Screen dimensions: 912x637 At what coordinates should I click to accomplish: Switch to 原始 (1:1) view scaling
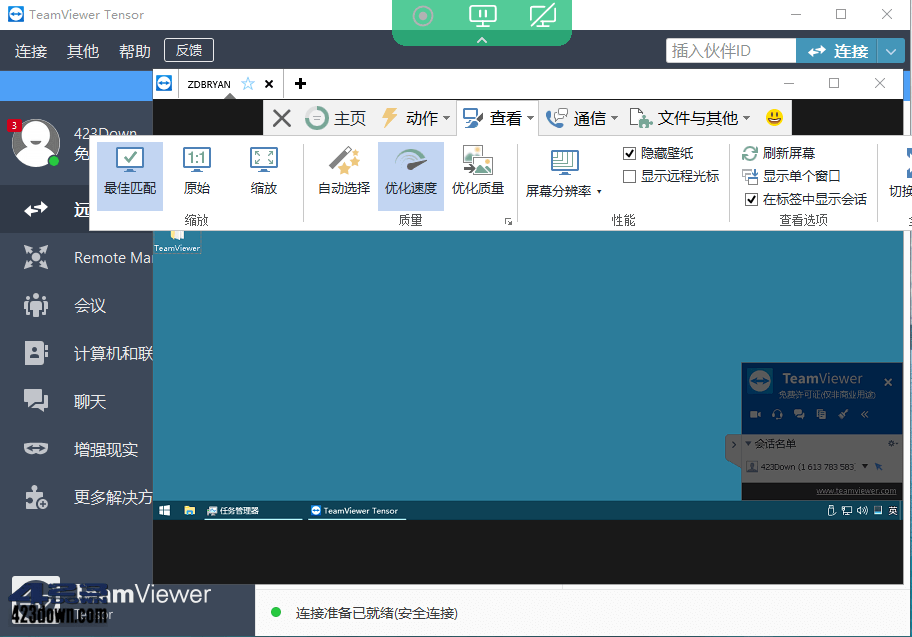[196, 173]
